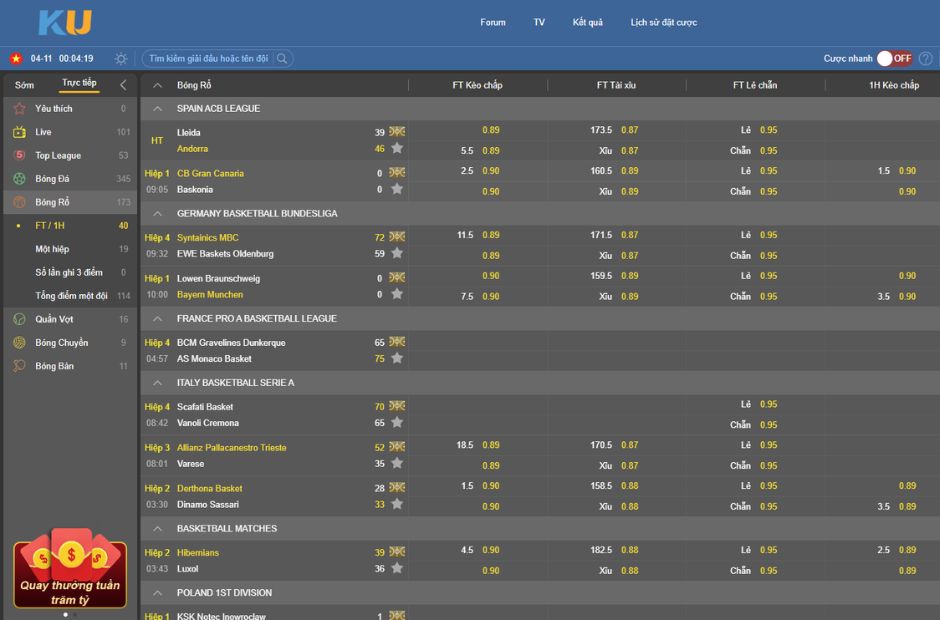
Task: Collapse the ITALY BASKETBALL SERIE A section
Action: tap(157, 383)
